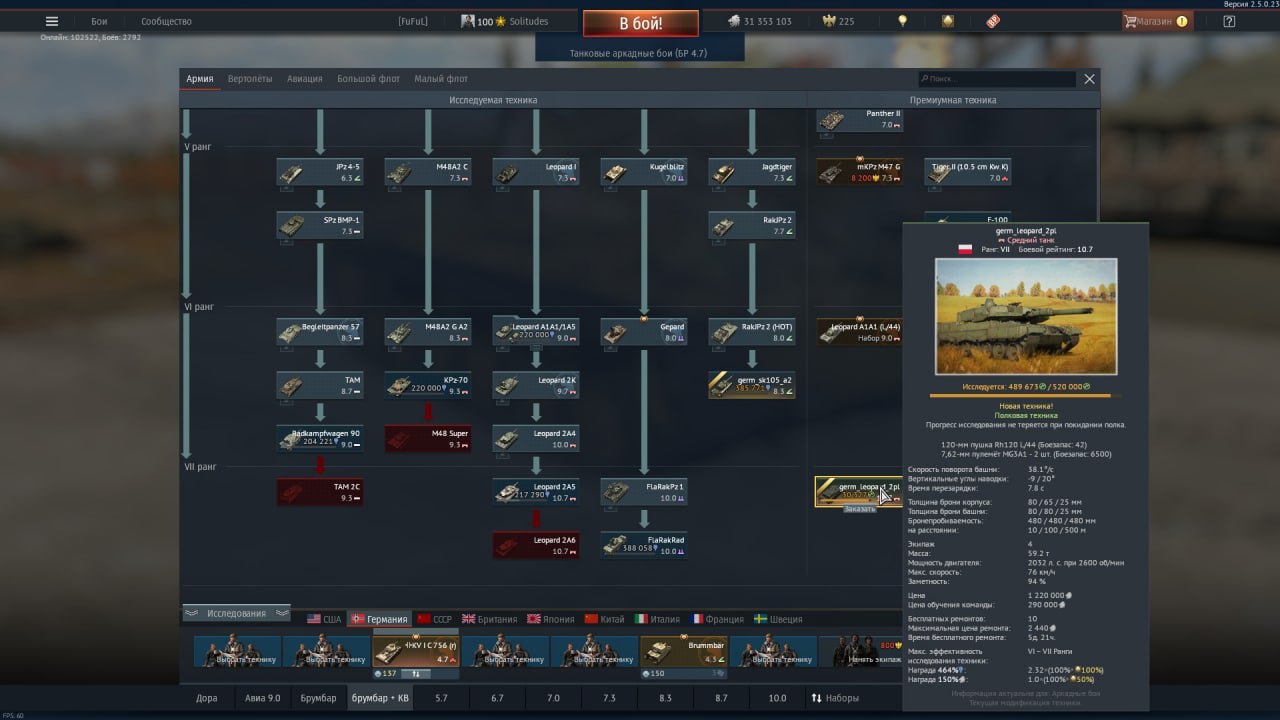
Task: Click the red ticket icon in top bar
Action: (x=992, y=21)
